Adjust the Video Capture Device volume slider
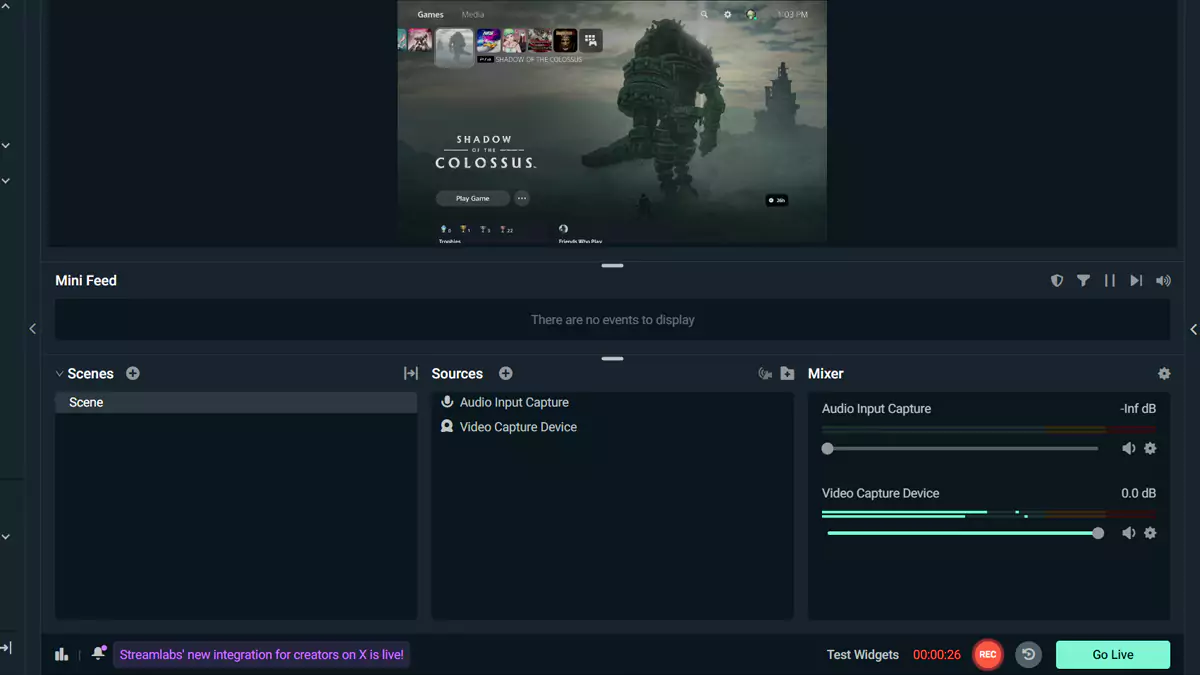Viewport: 1200px width, 675px height. [963, 533]
